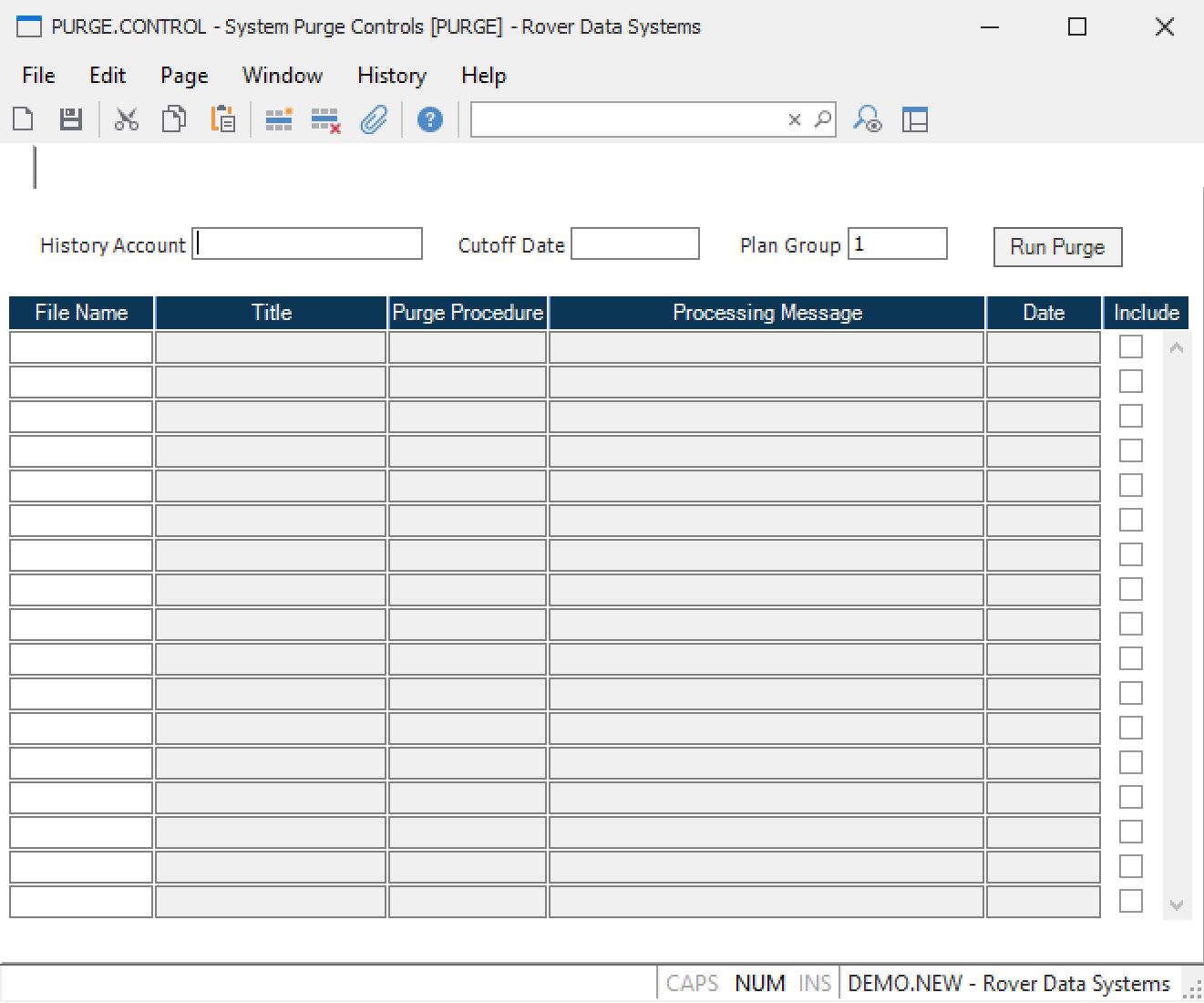This screenshot has width=1204, height=1003.
Task: Clear the search box with the X
Action: [795, 119]
